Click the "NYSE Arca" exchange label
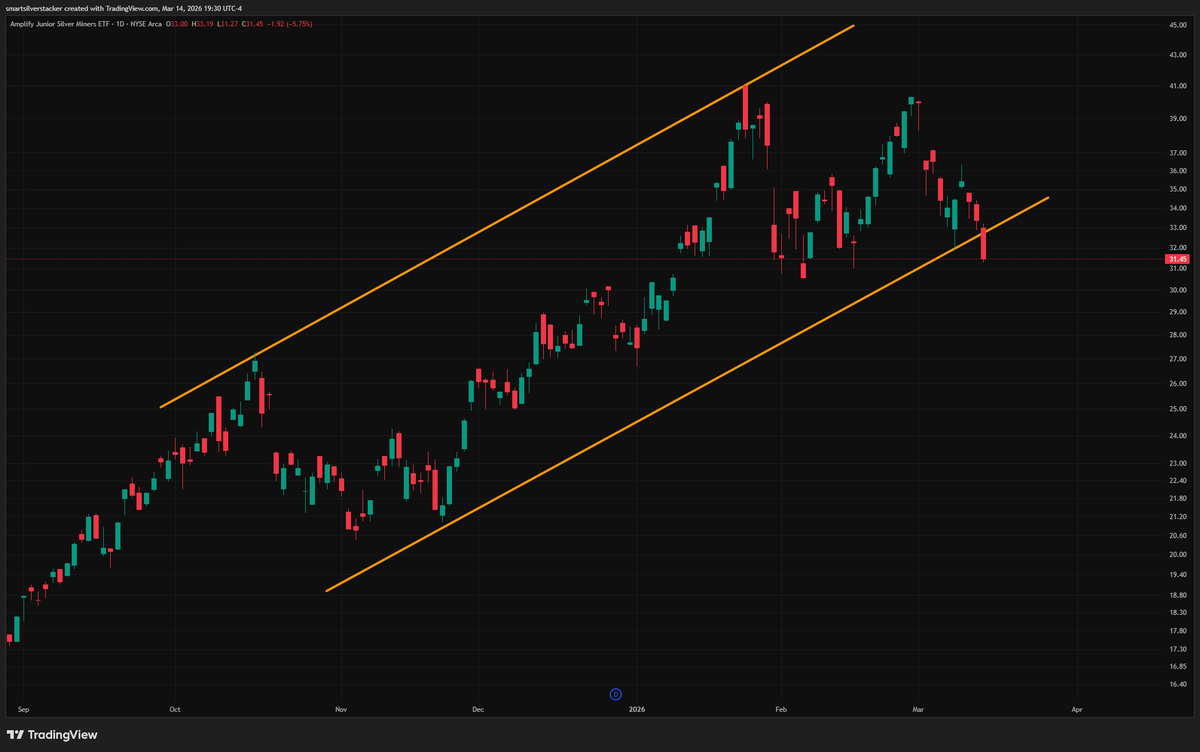1200x752 pixels. [146, 23]
